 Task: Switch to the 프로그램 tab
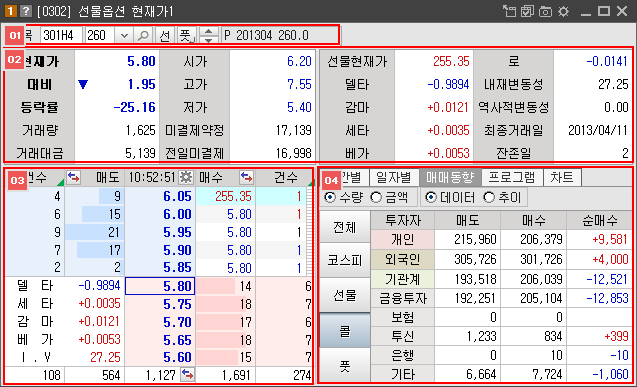512,177
